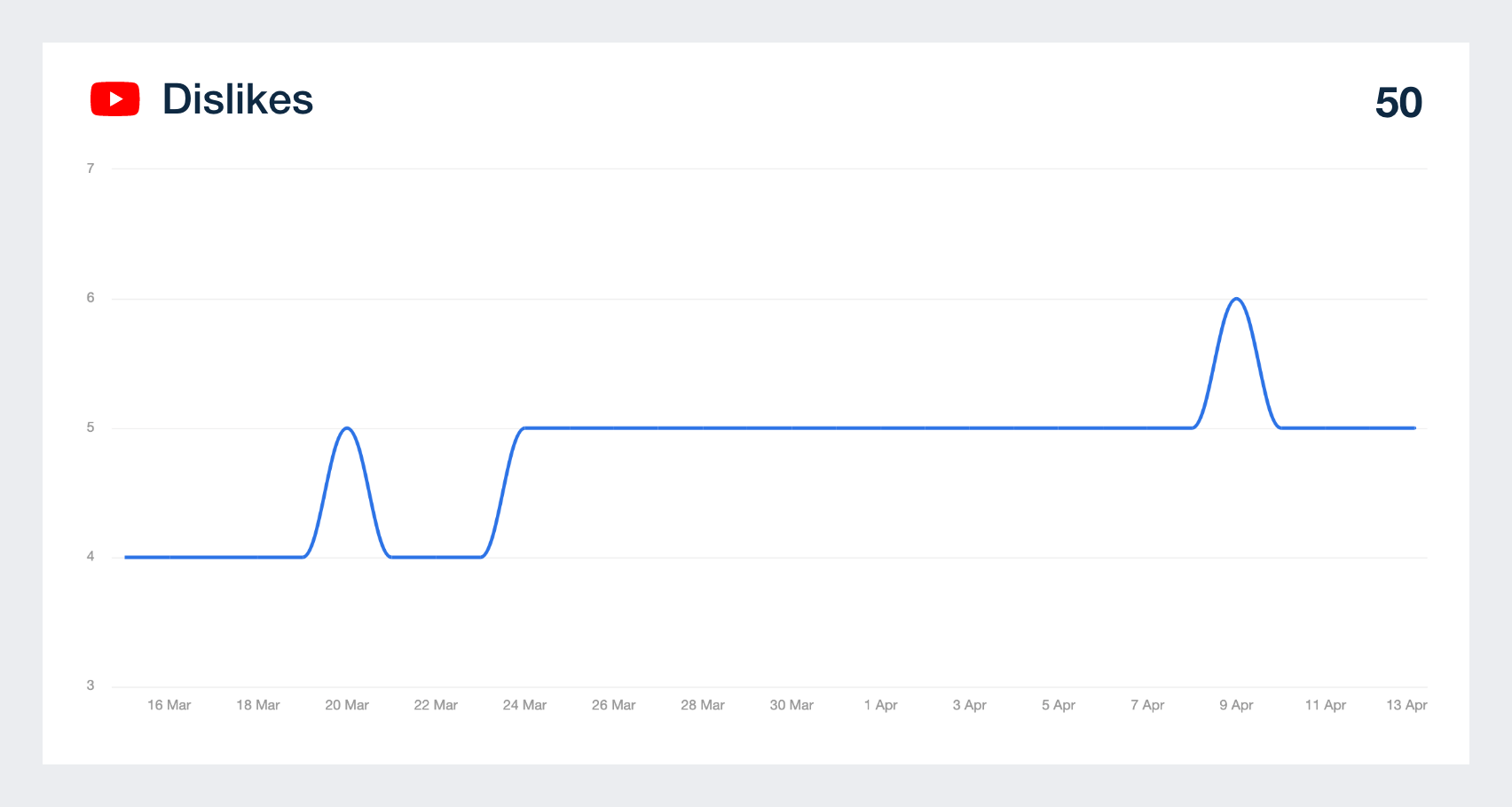Click the 20 Mar peak on the line
Image resolution: width=1512 pixels, height=807 pixels.
(347, 428)
